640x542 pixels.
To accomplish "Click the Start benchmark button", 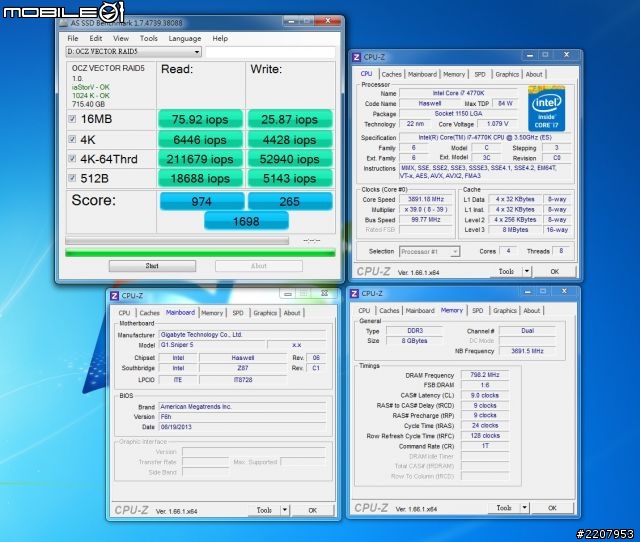I will click(x=152, y=266).
